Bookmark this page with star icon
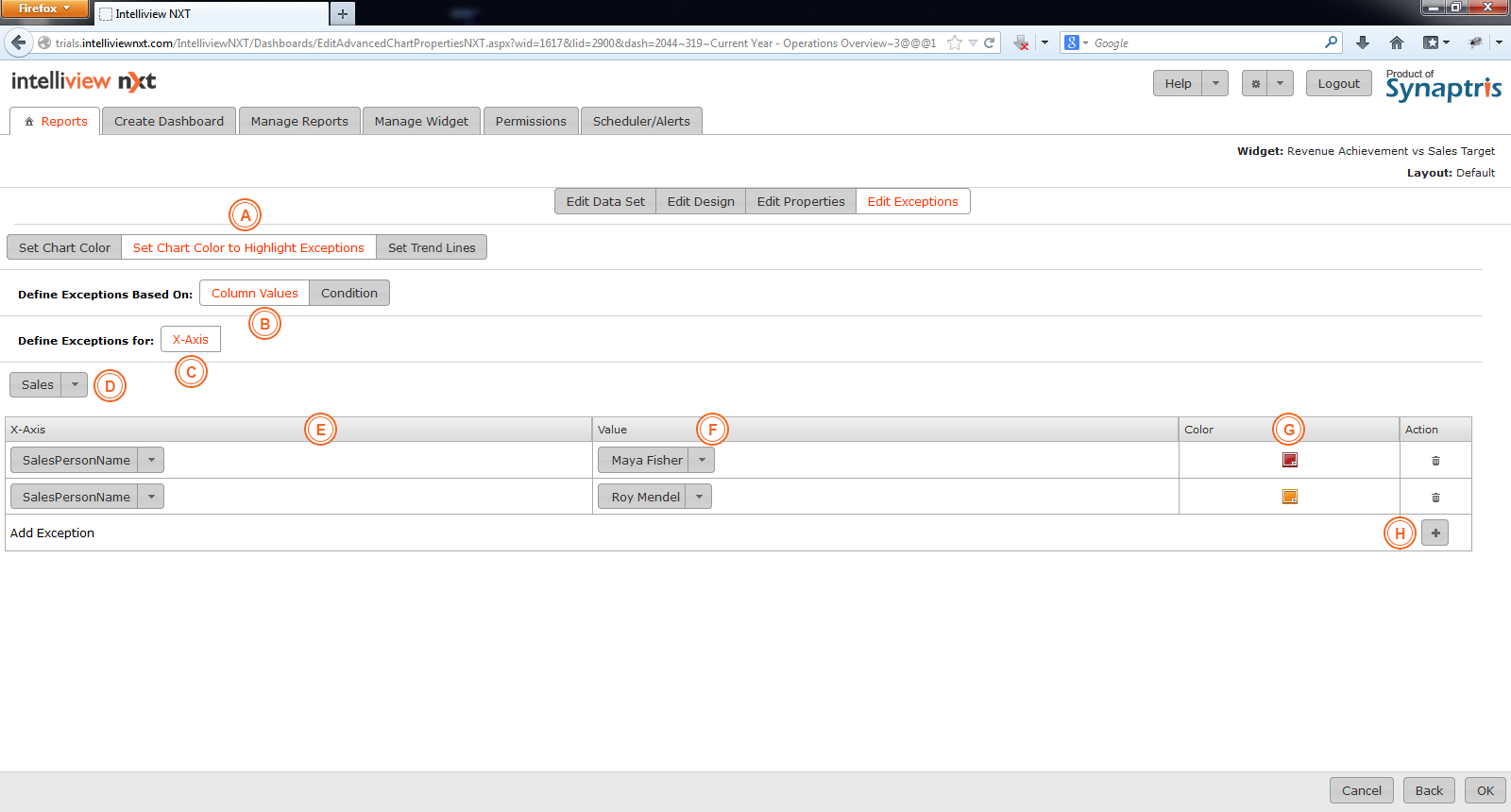This screenshot has height=812, width=1511. 955,42
